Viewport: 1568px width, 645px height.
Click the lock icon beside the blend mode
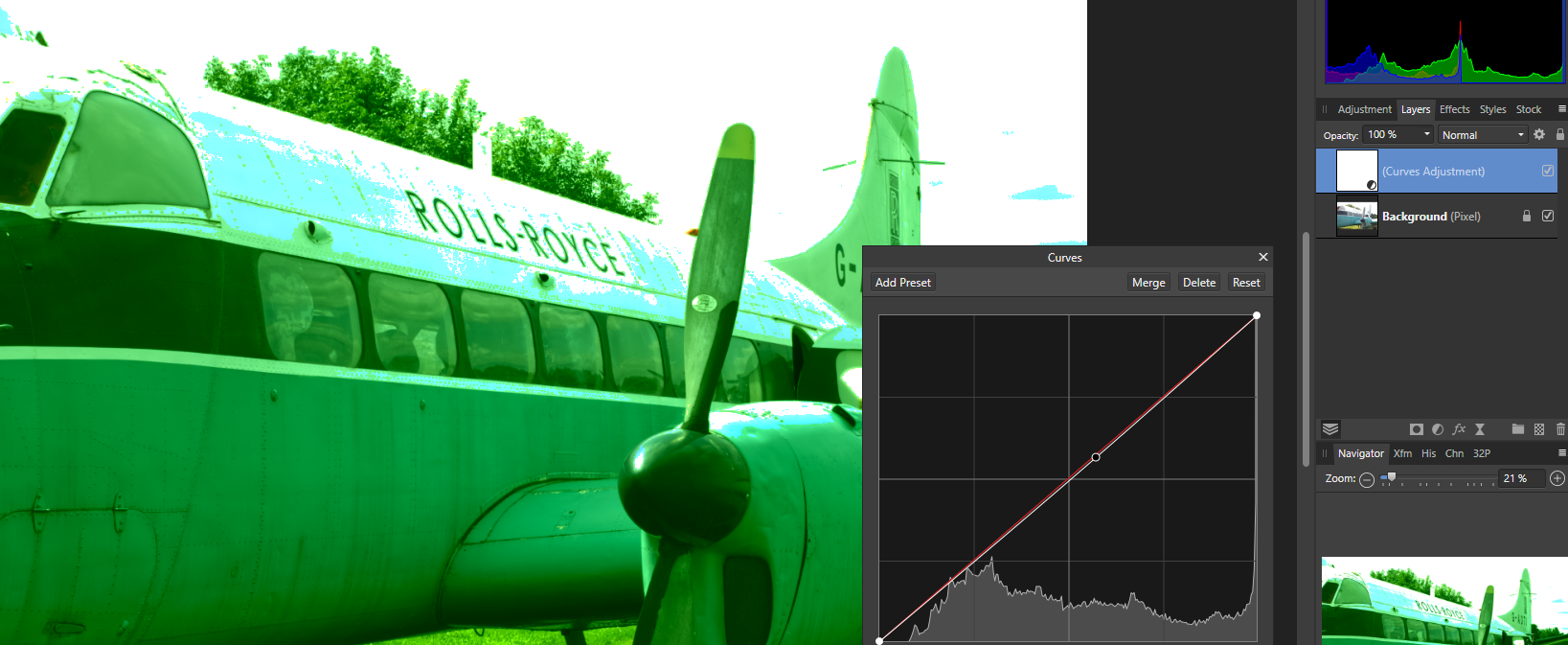pyautogui.click(x=1560, y=134)
